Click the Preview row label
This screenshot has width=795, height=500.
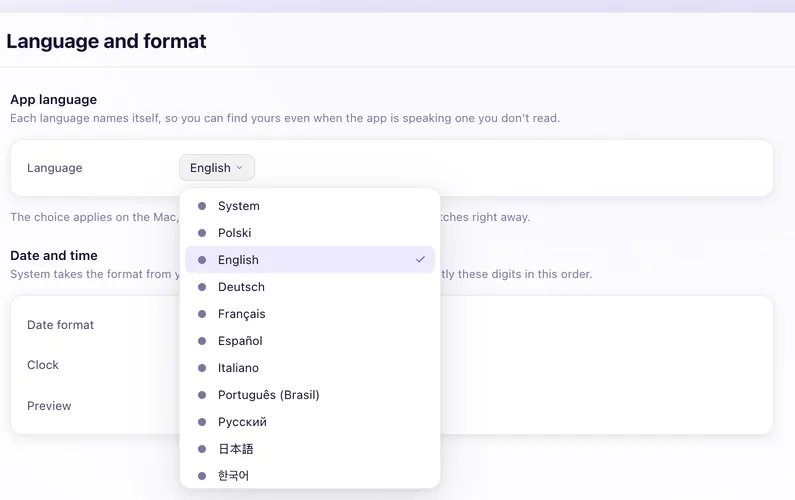point(49,406)
